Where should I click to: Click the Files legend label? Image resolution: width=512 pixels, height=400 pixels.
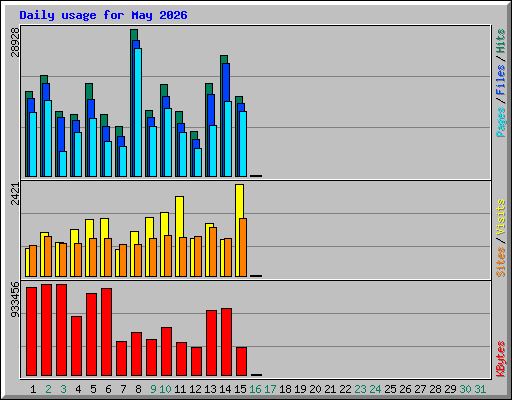[500, 80]
